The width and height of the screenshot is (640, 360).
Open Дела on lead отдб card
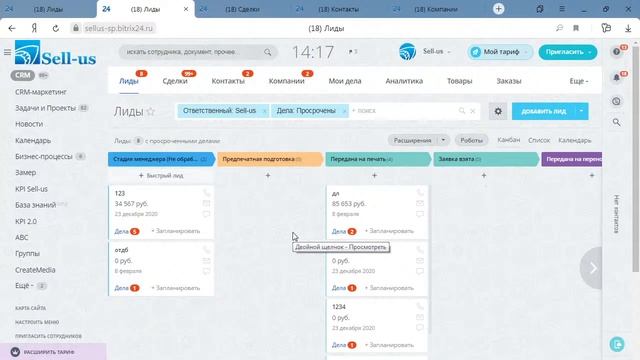point(122,288)
